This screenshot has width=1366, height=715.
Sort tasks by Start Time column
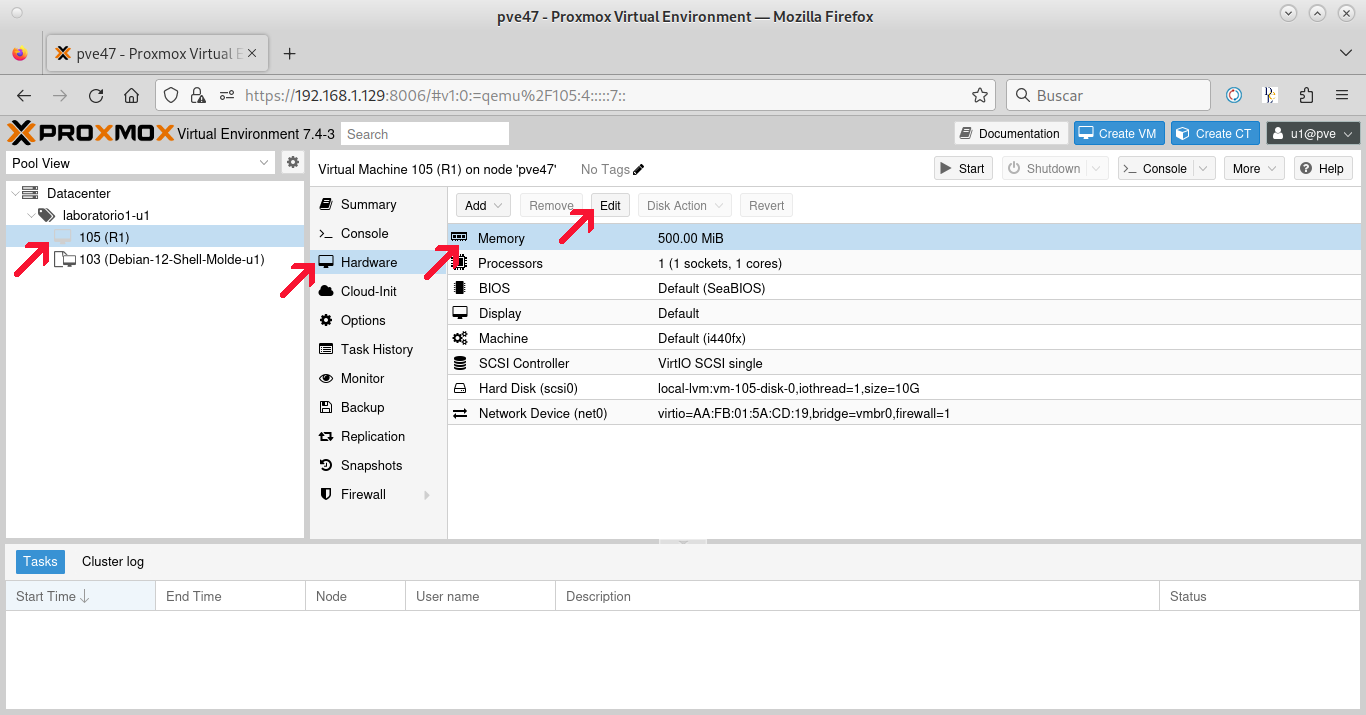(81, 596)
